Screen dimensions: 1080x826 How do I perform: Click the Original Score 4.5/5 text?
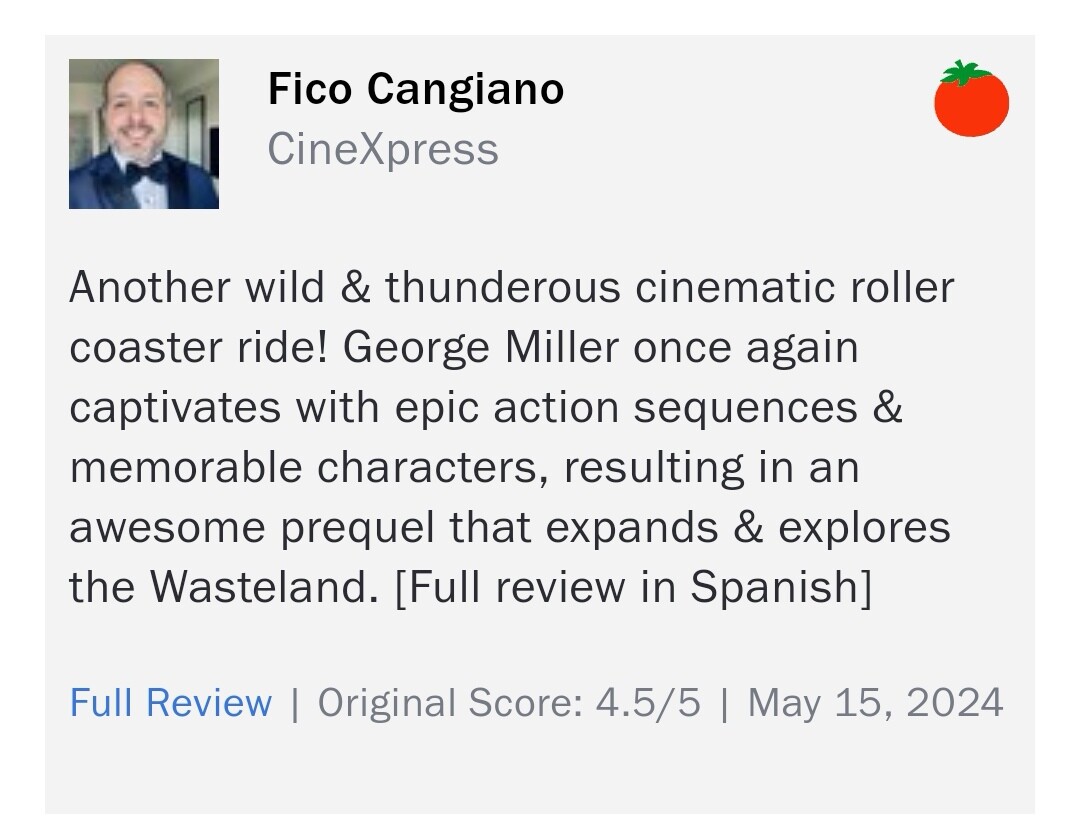click(x=509, y=703)
